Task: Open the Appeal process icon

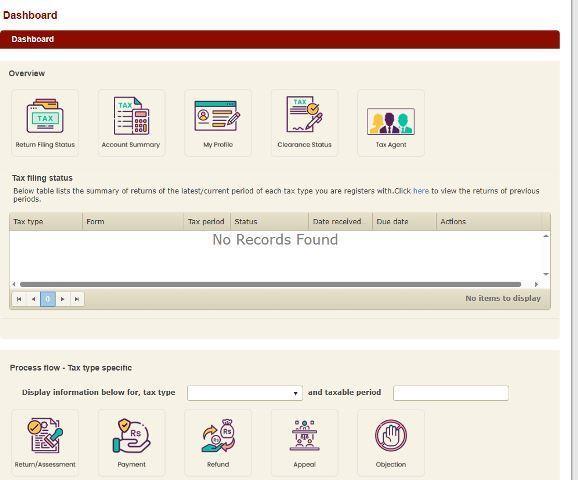Action: [304, 443]
